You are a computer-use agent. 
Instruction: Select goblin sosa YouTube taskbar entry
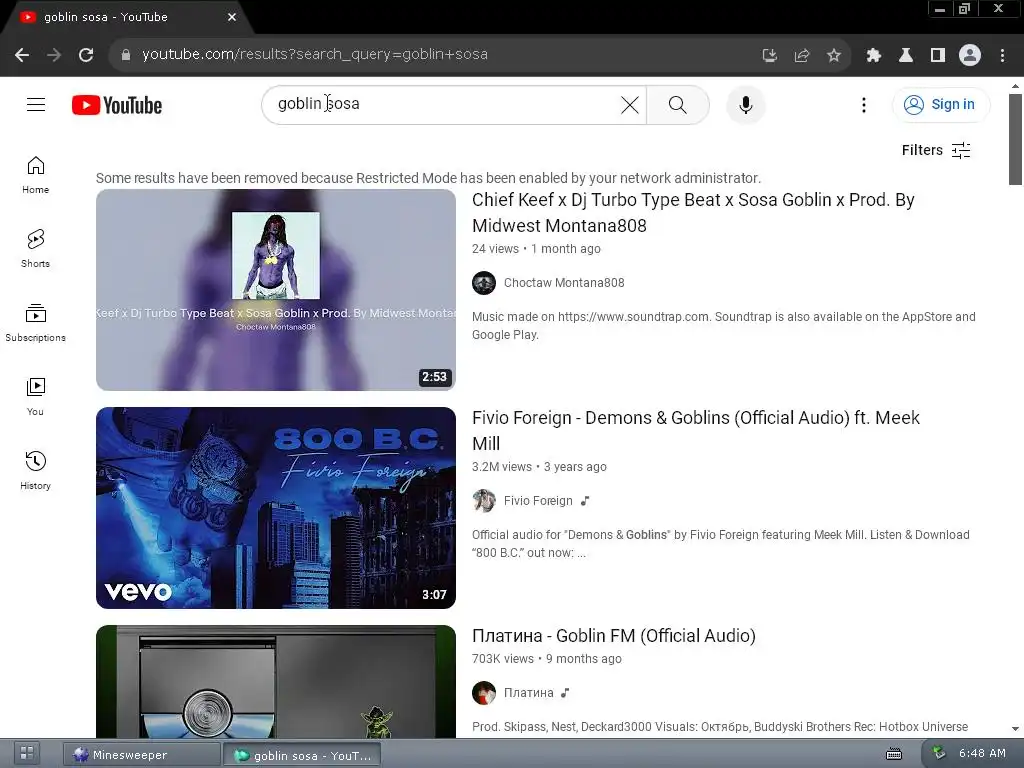click(302, 755)
